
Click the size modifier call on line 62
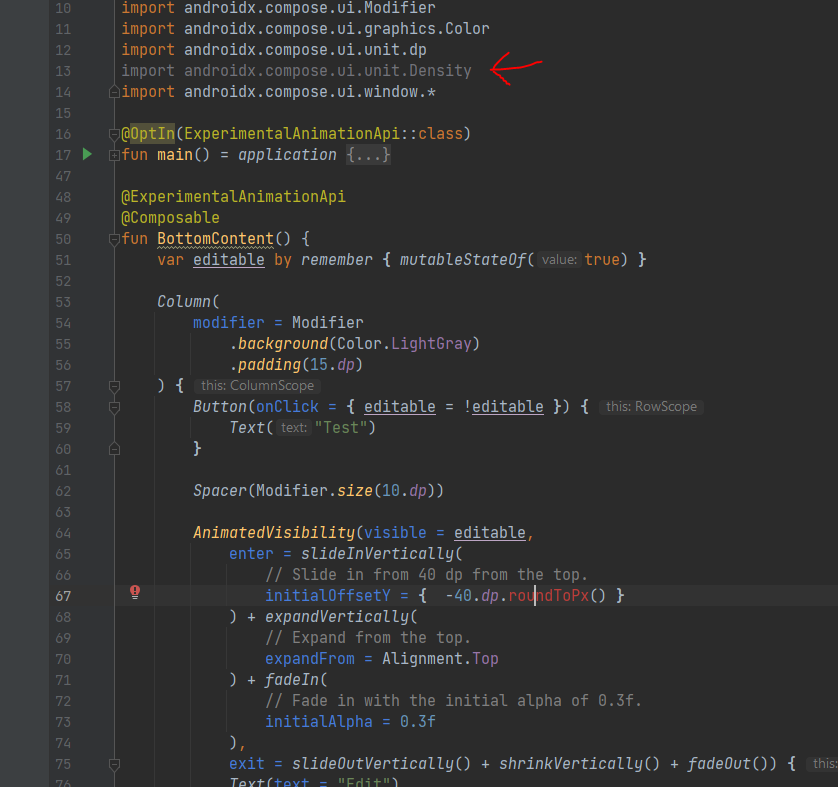coord(355,490)
